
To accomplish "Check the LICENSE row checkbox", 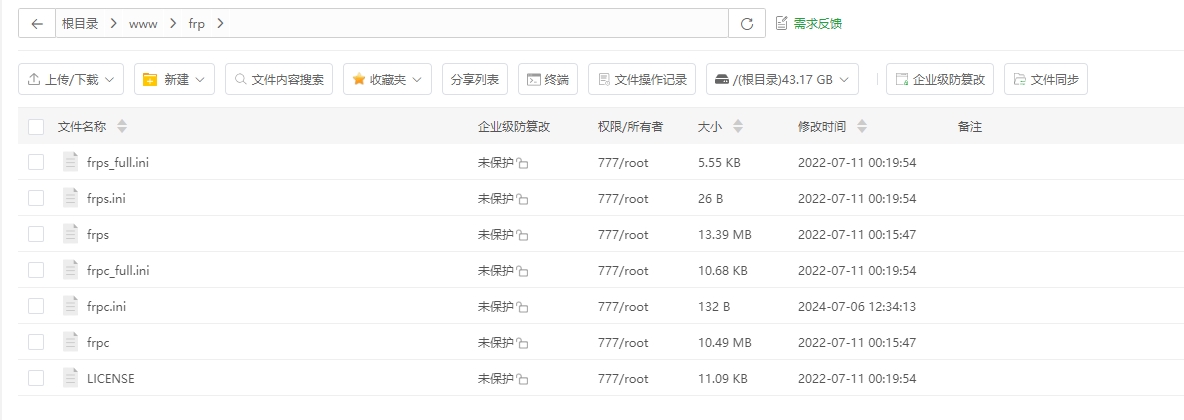I will 35,378.
